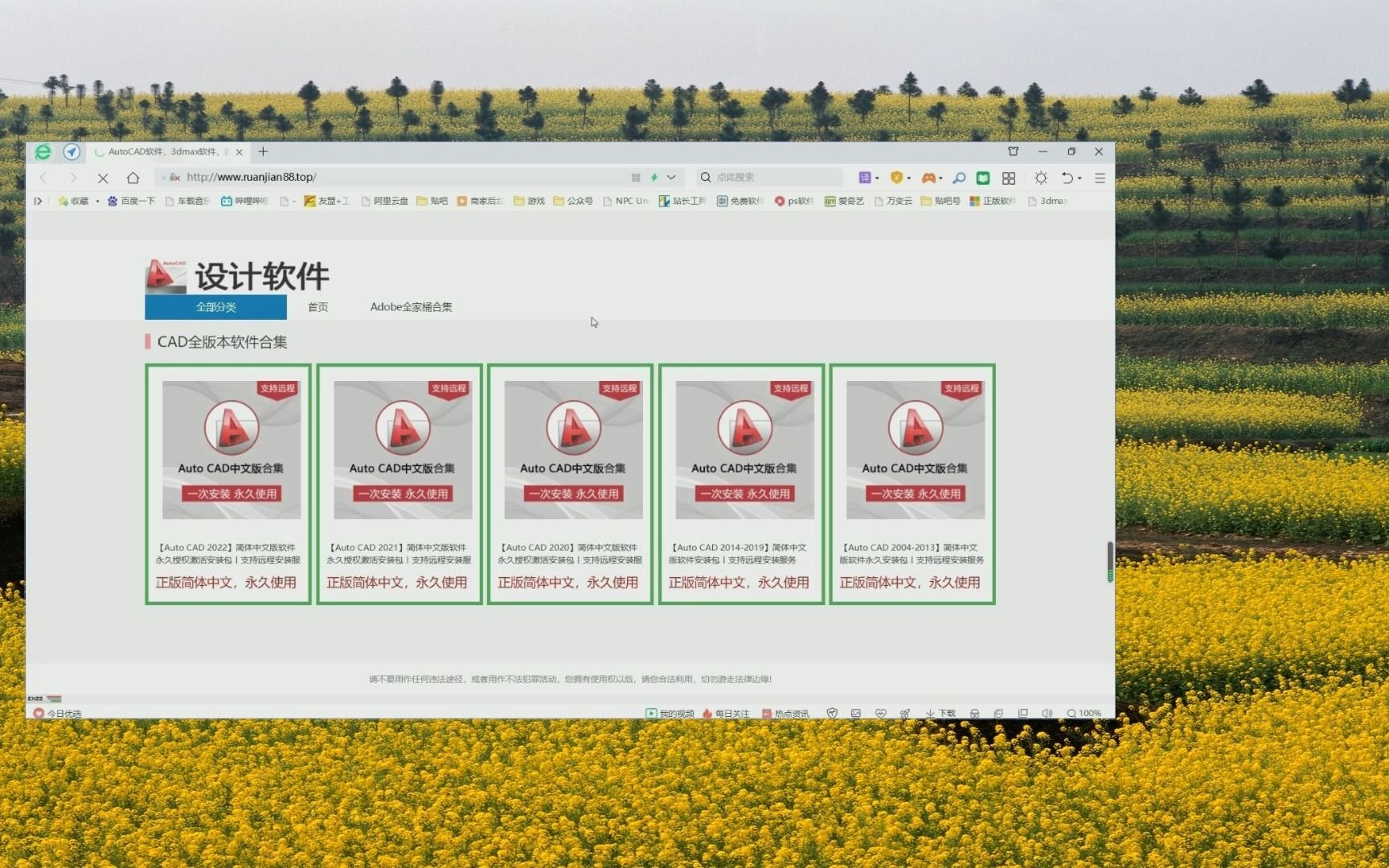Select the 首页 menu item
Screen dimensions: 1389x868
click(x=317, y=306)
